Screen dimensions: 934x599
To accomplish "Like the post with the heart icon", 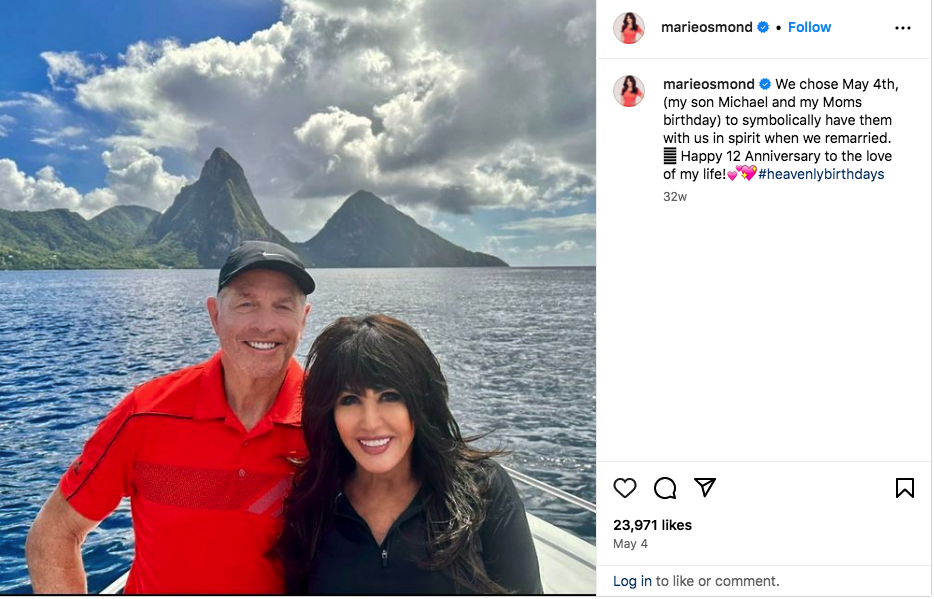I will (x=625, y=488).
